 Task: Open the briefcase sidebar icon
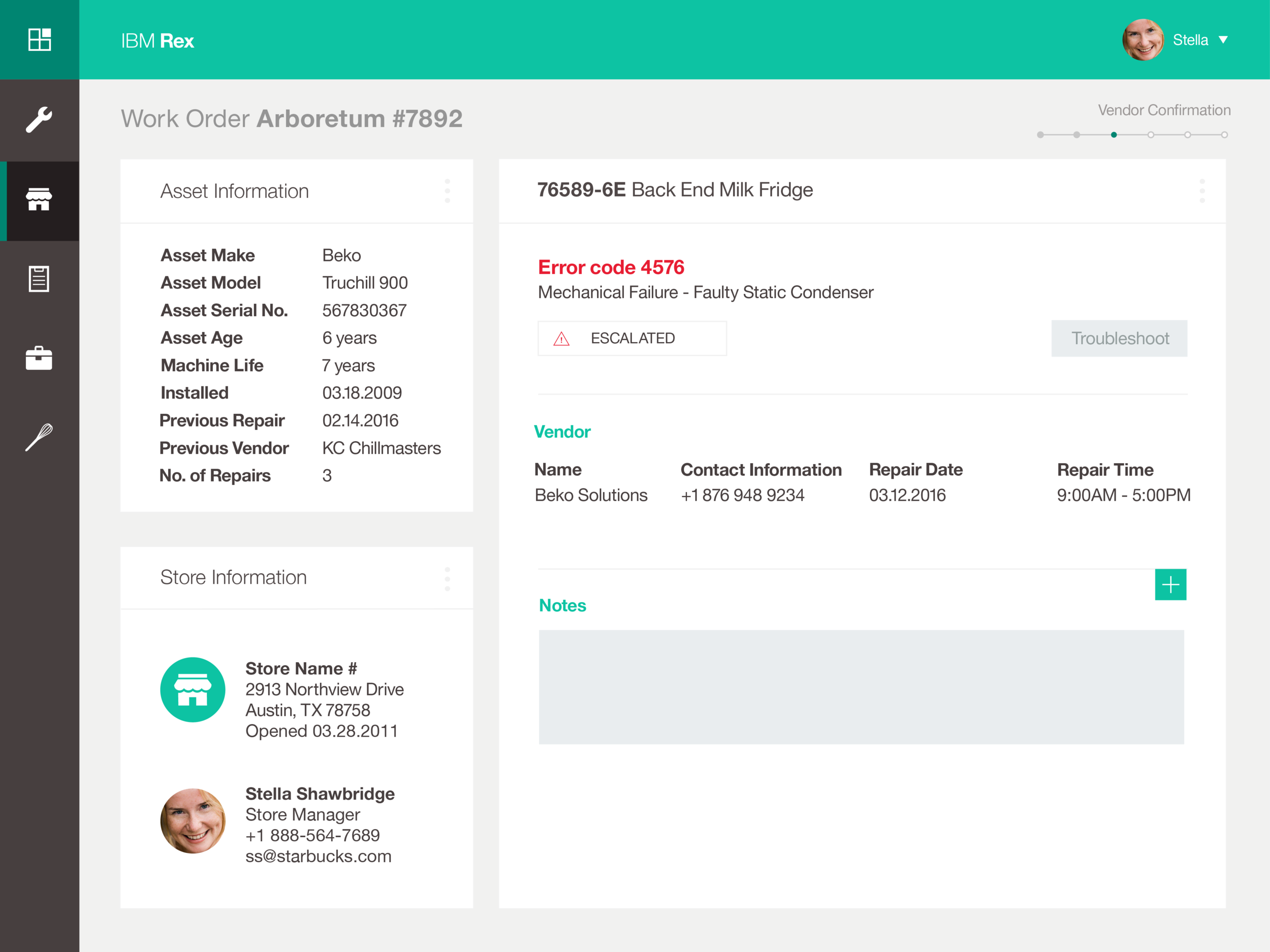(x=39, y=358)
